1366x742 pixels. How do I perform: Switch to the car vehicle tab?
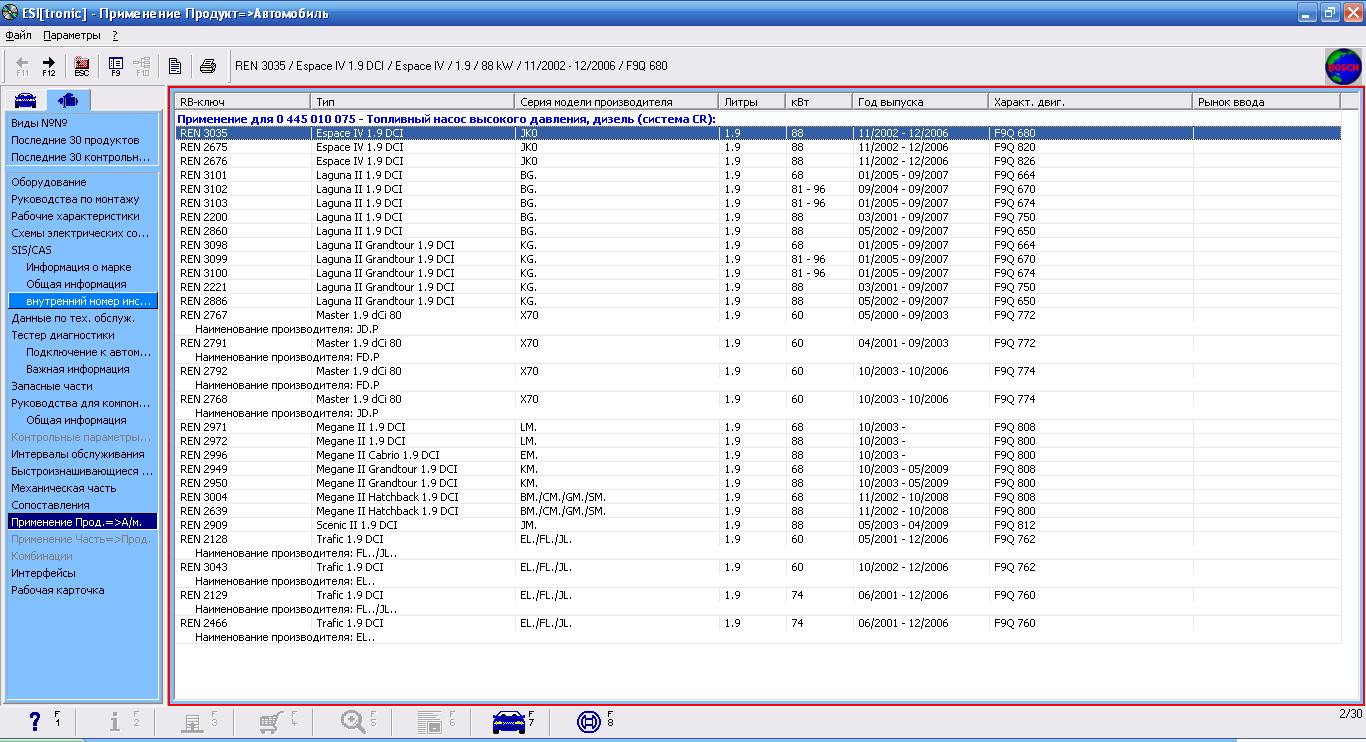coord(24,100)
